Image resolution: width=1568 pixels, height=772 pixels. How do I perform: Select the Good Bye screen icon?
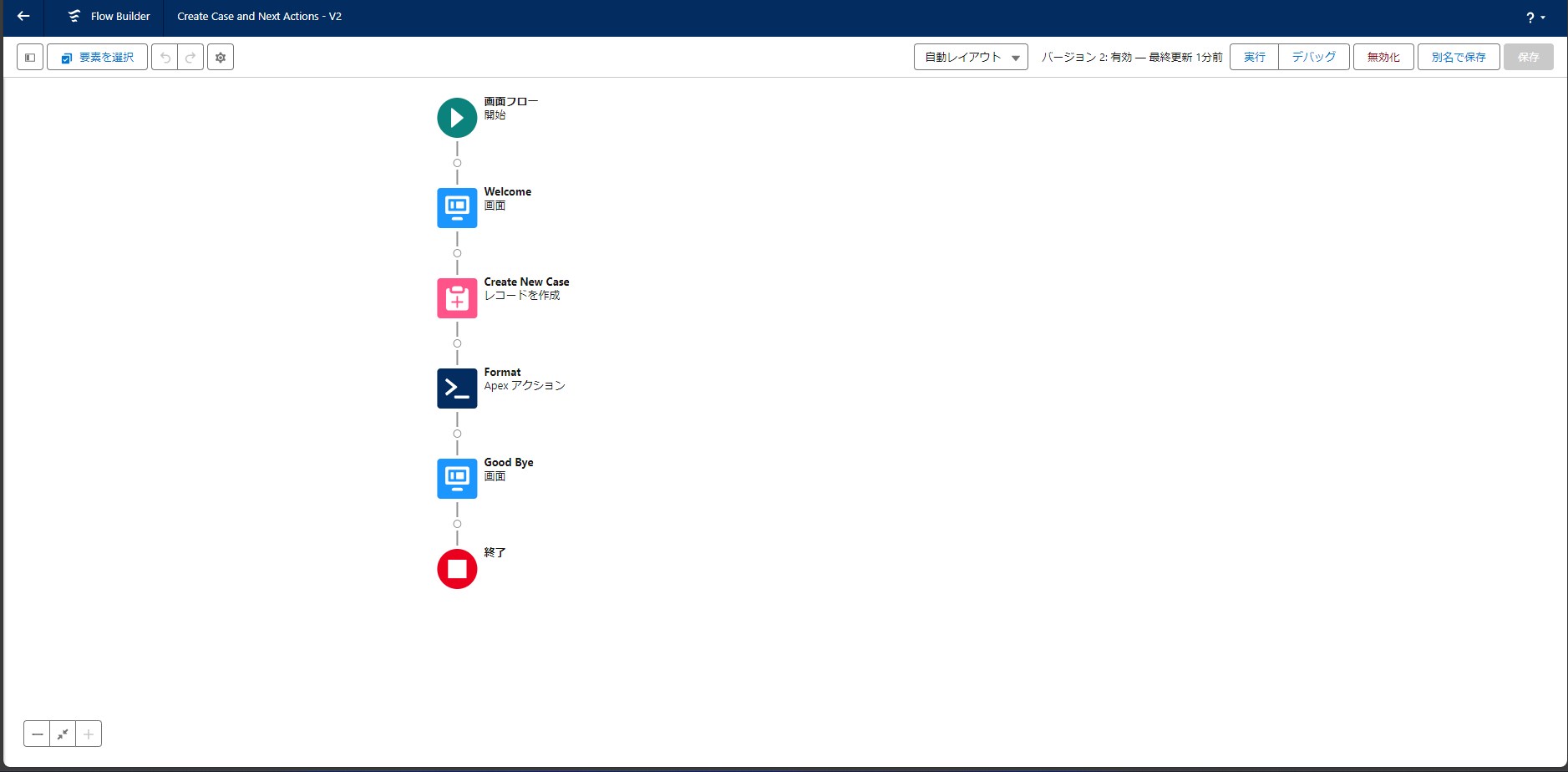[457, 479]
